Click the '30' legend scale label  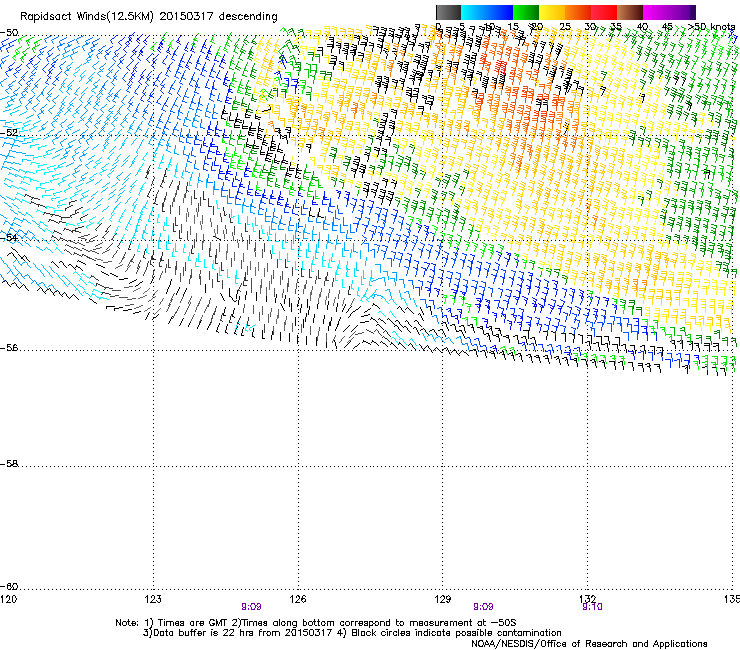tap(590, 27)
